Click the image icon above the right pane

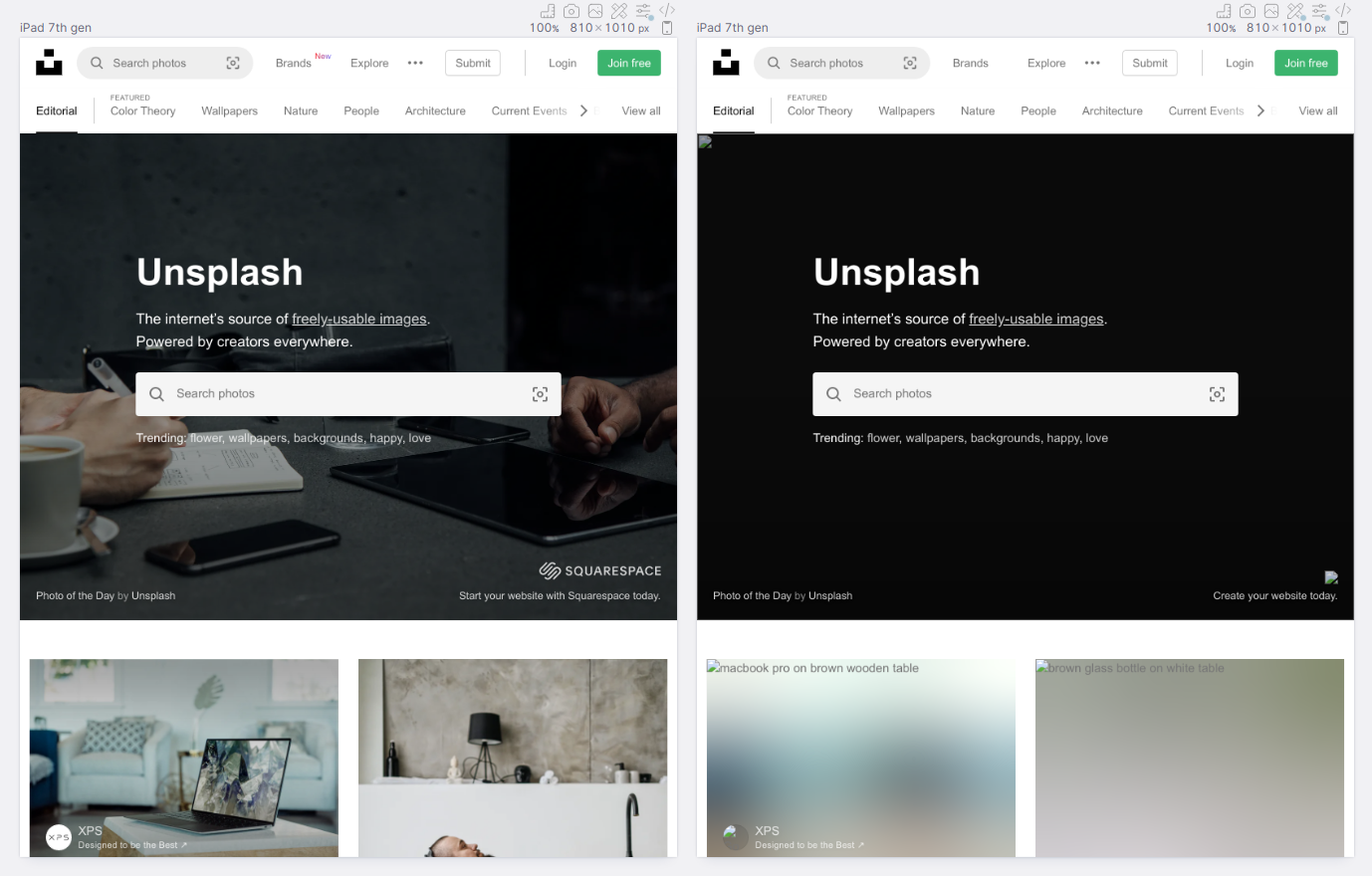tap(1271, 11)
